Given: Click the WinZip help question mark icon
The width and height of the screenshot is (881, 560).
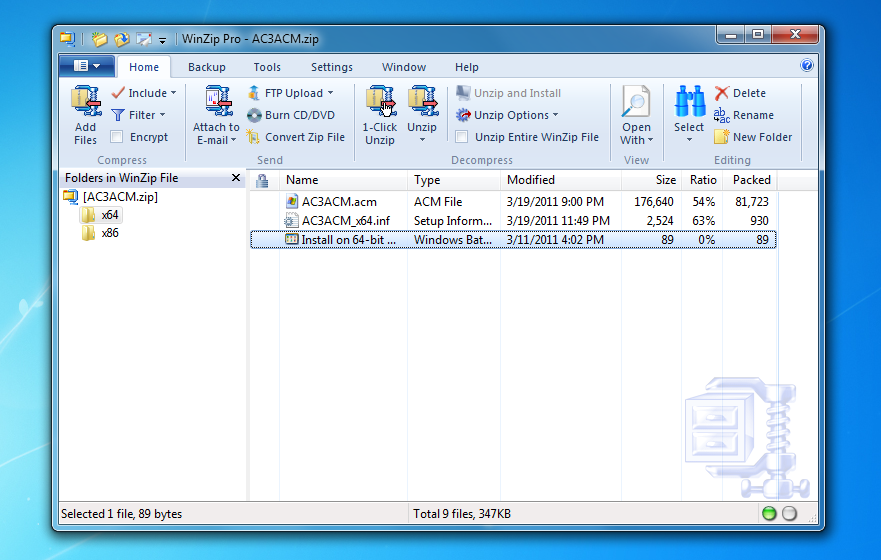Looking at the screenshot, I should point(807,65).
